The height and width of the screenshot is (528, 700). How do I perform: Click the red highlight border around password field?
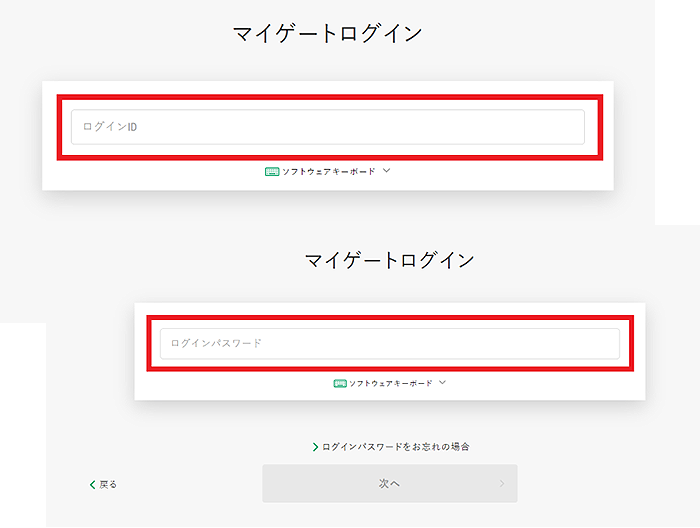point(390,317)
